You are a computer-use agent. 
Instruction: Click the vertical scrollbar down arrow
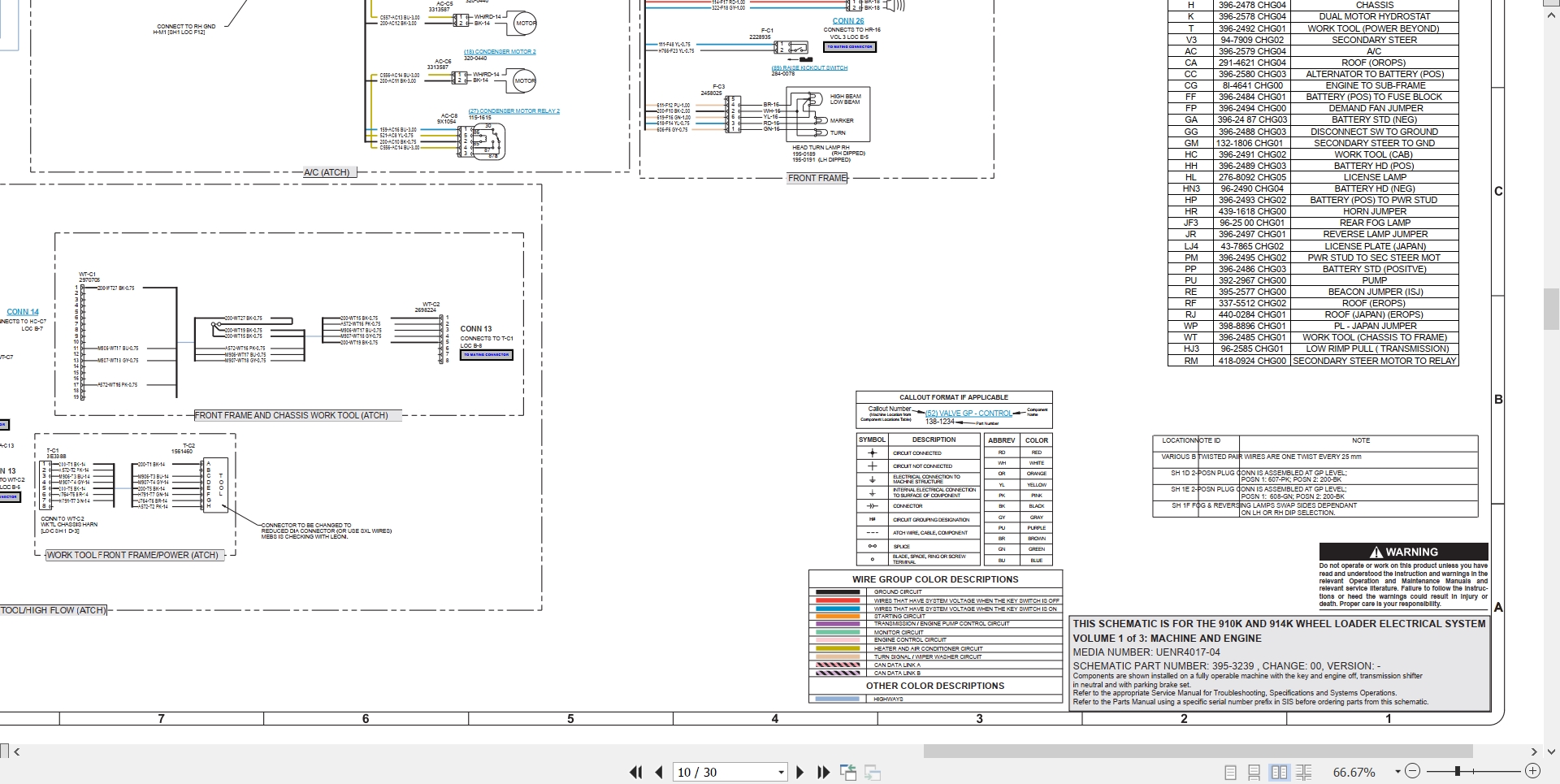click(x=1552, y=752)
